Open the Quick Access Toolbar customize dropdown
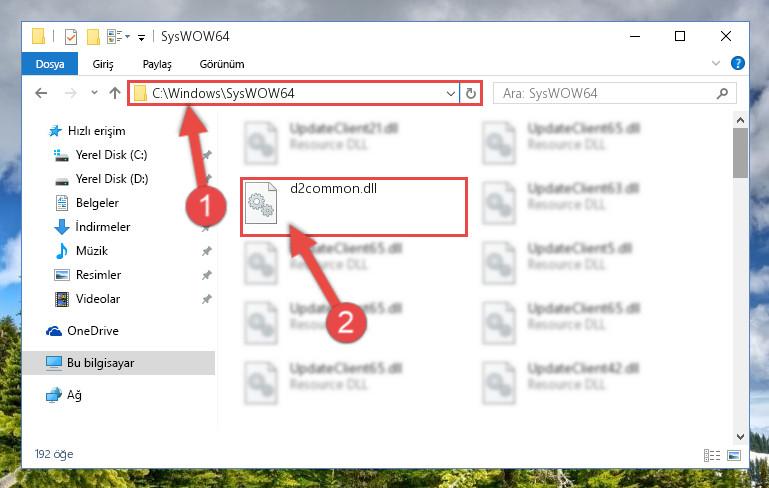769x488 pixels. [x=141, y=37]
